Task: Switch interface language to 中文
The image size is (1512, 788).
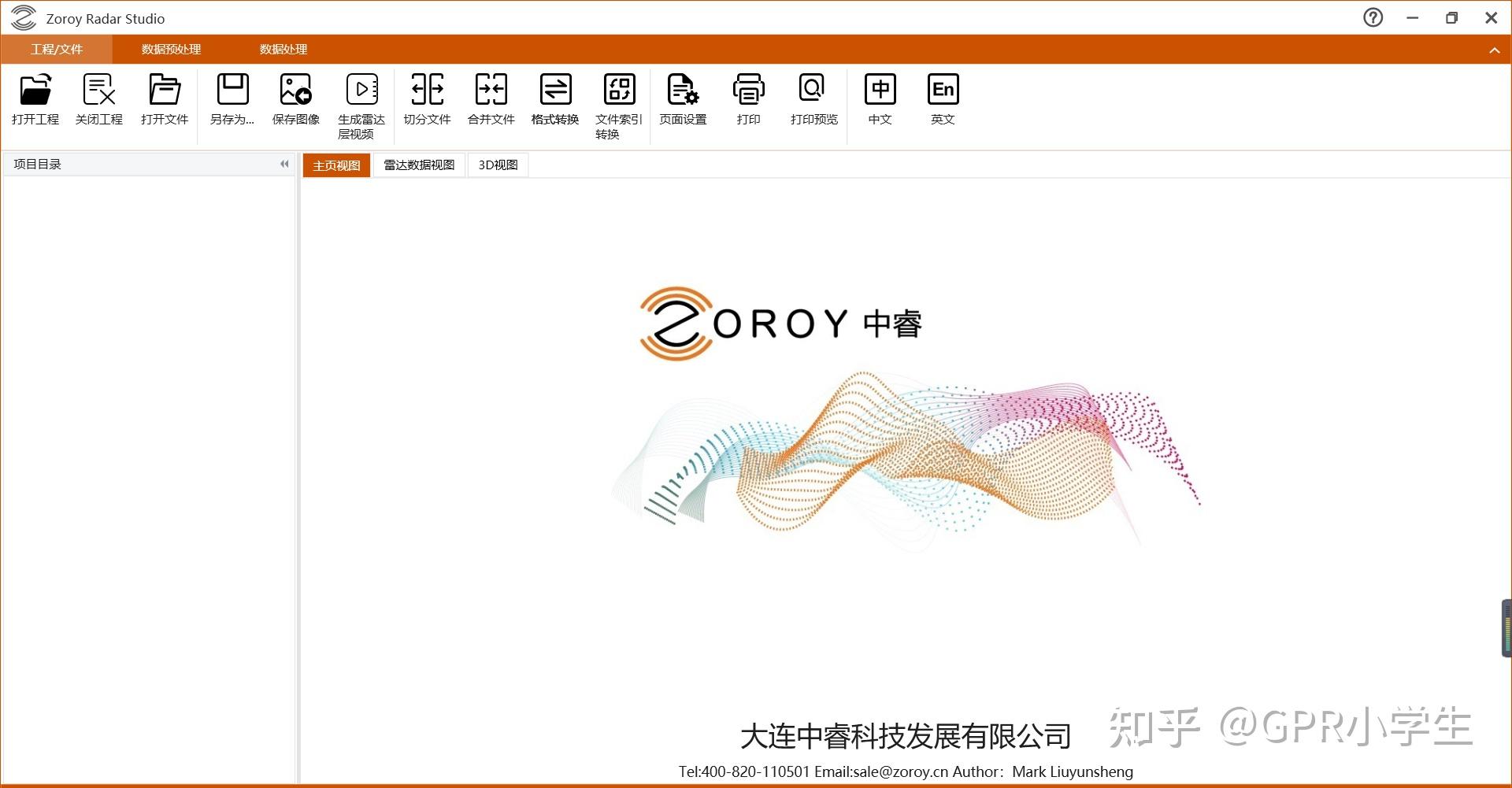Action: [880, 99]
